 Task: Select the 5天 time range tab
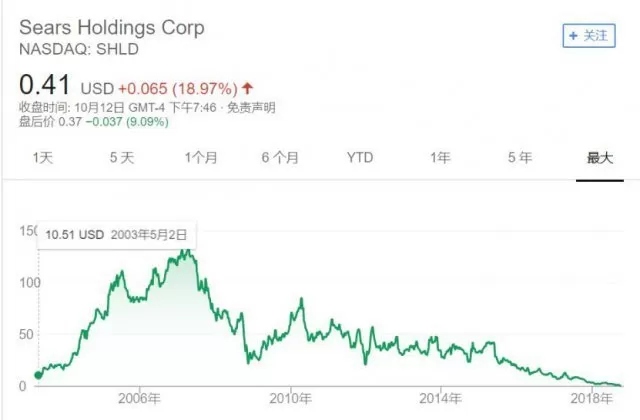click(122, 158)
